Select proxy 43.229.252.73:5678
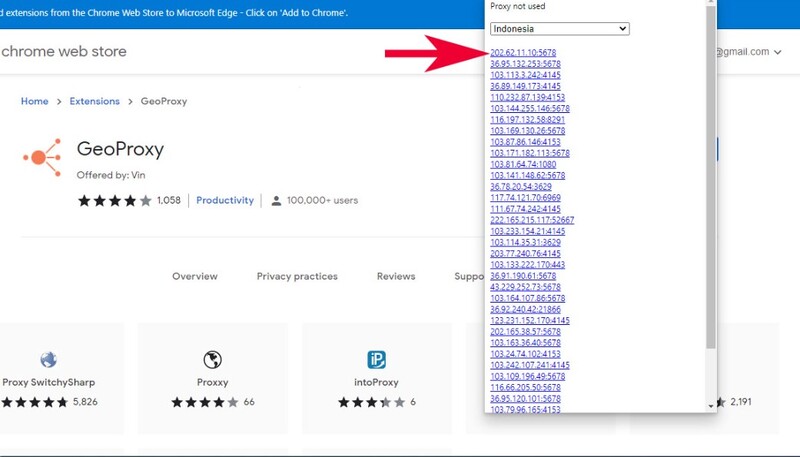Viewport: 800px width, 457px height. tap(525, 287)
